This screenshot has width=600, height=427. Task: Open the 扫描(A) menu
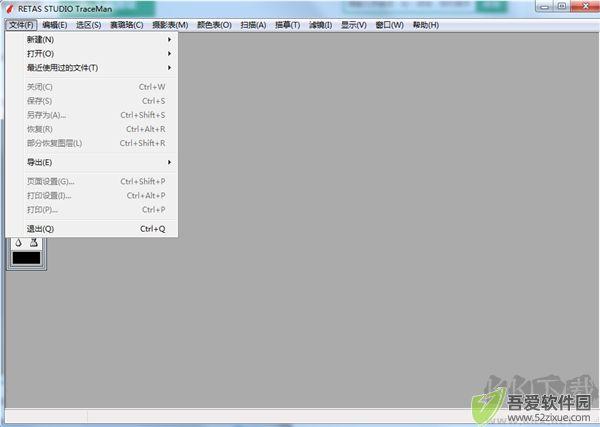pos(253,25)
